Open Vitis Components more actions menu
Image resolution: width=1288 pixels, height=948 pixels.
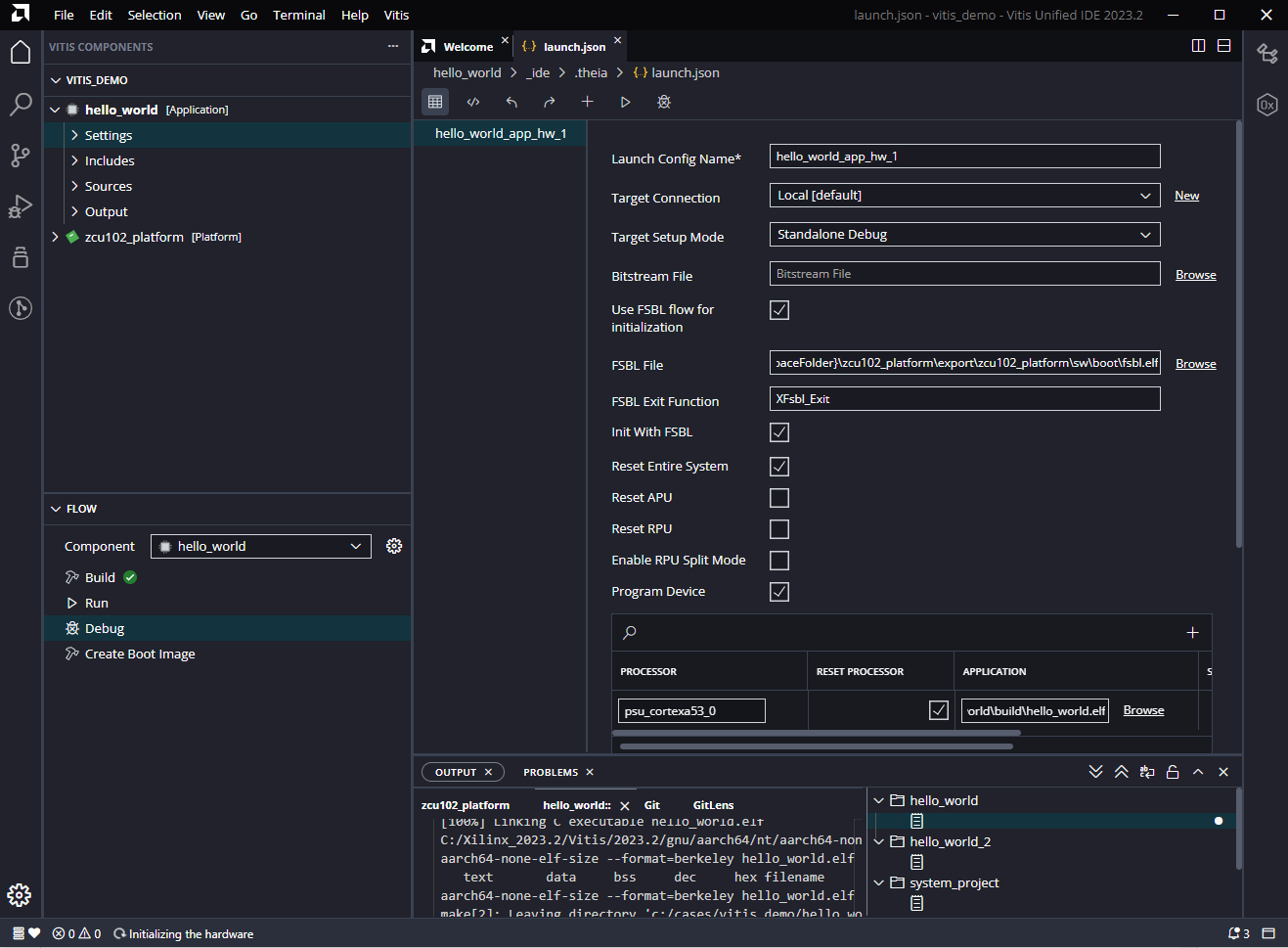click(x=393, y=46)
